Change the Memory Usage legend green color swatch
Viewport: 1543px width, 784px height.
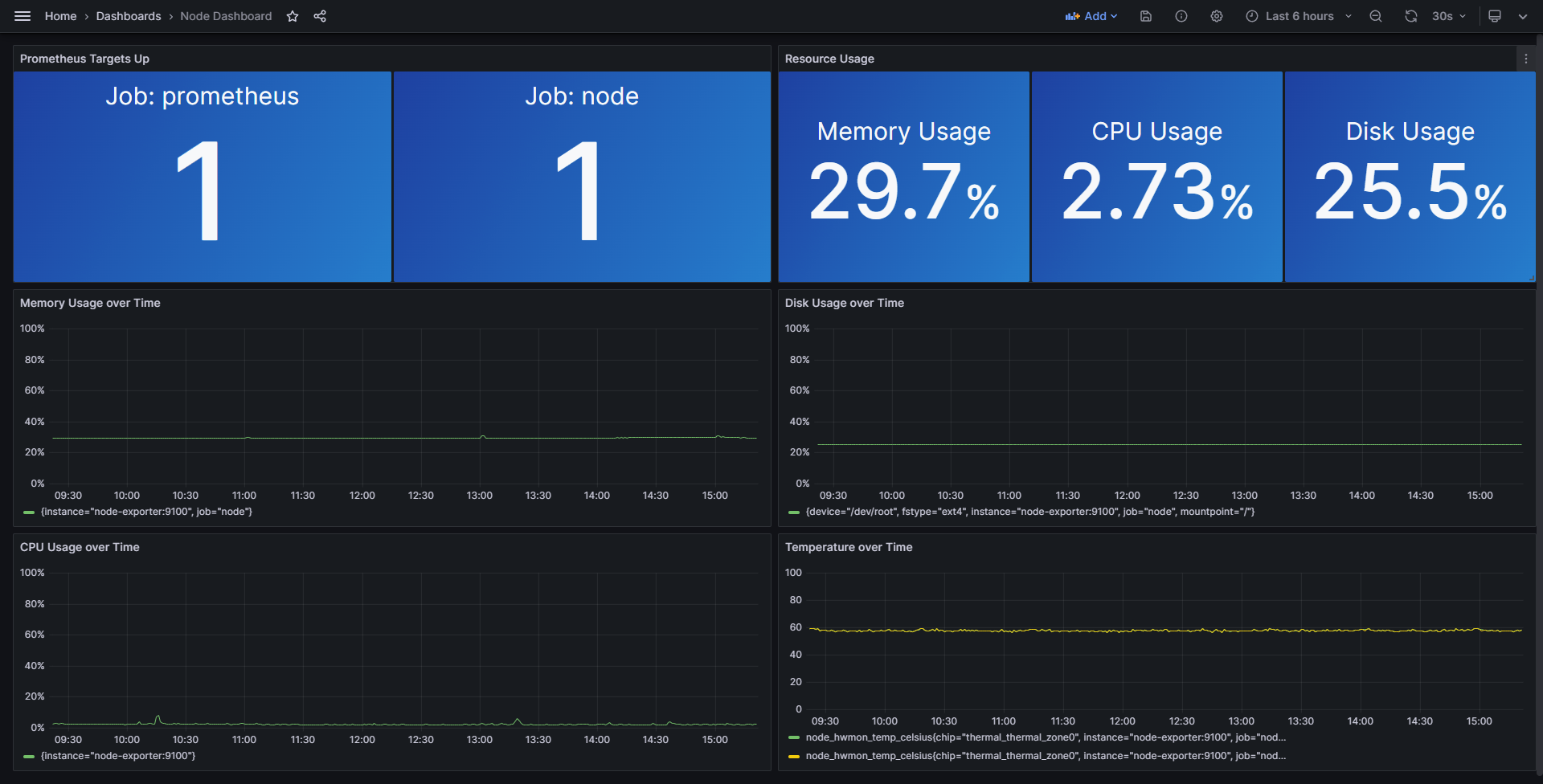29,512
